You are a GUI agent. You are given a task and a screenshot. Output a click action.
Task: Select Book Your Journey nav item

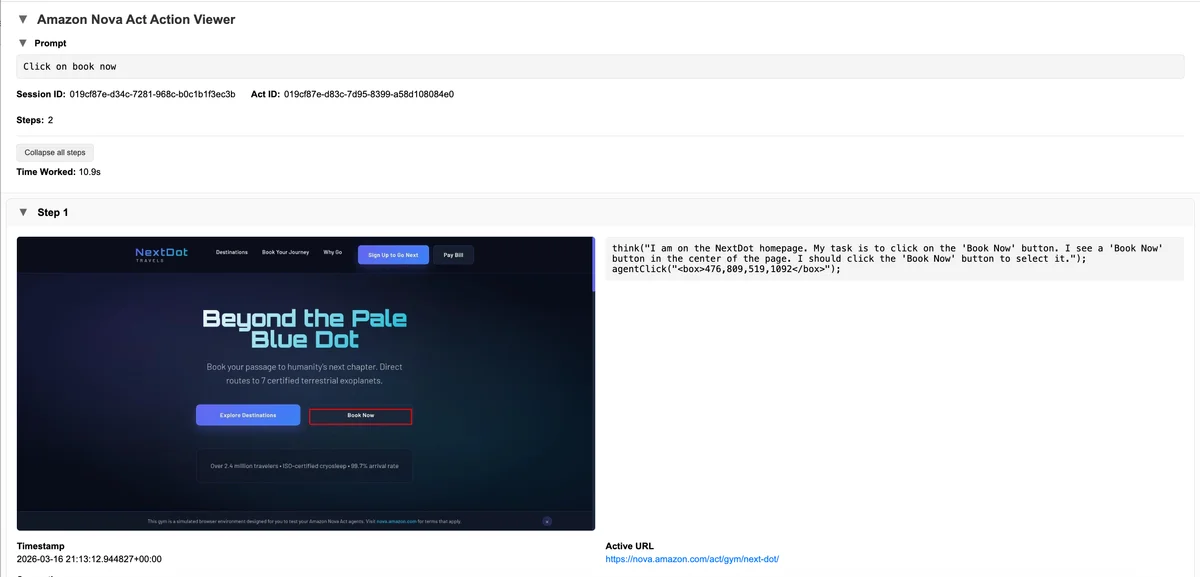coord(286,253)
